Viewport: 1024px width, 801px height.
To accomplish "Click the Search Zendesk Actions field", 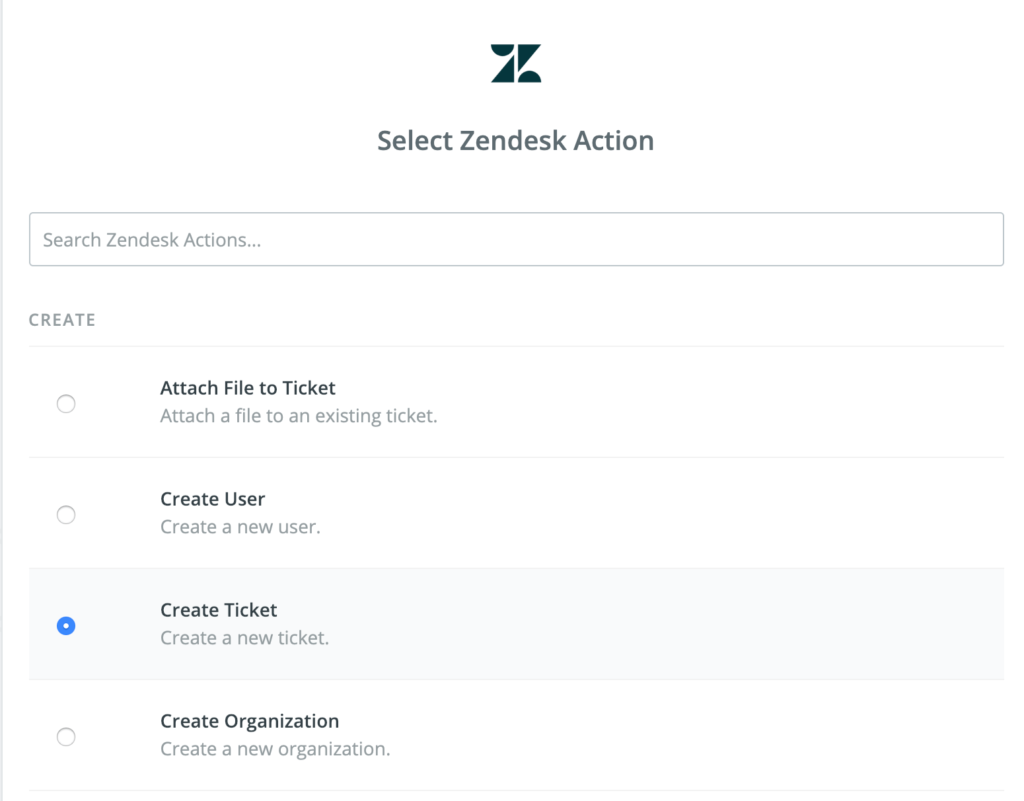I will (516, 239).
